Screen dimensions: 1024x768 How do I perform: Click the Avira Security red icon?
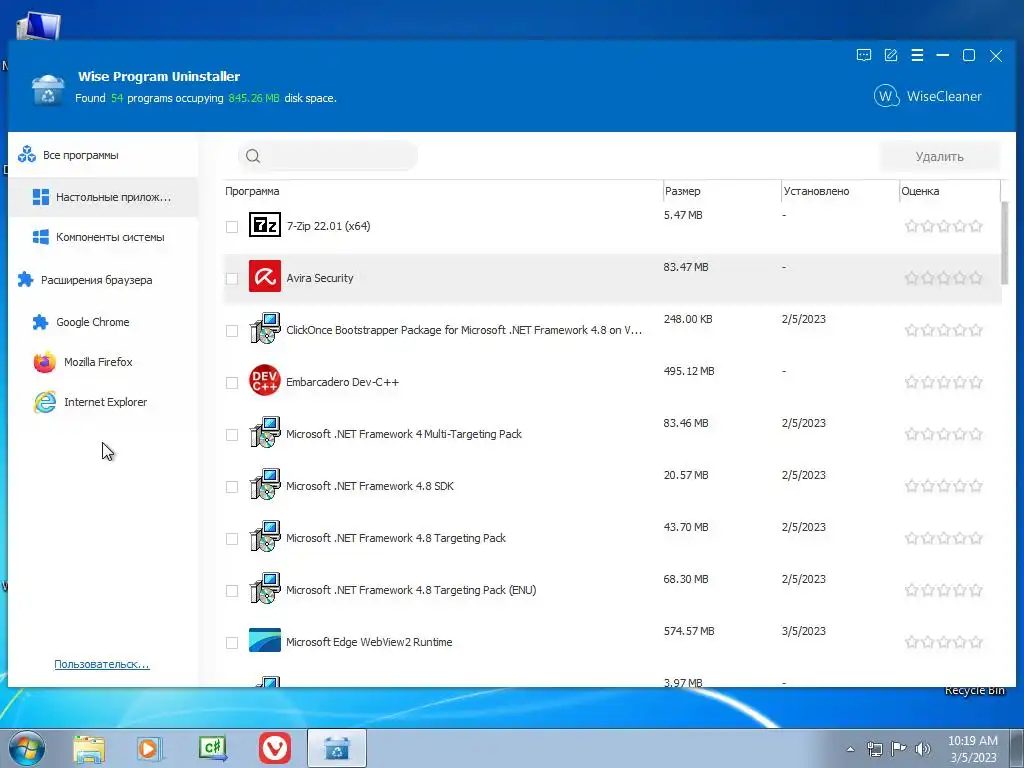pos(264,276)
